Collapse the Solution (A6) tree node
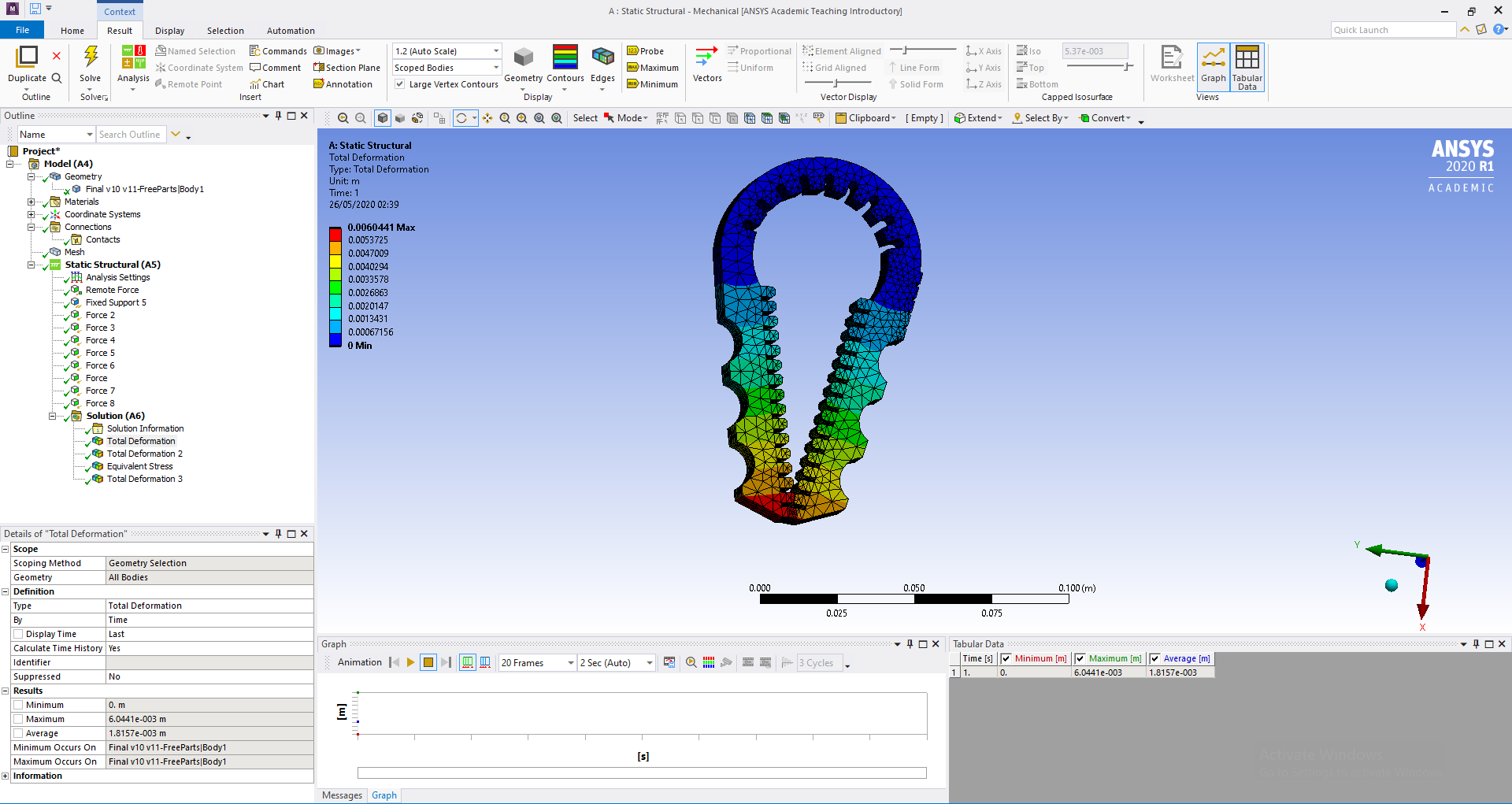 (x=53, y=416)
